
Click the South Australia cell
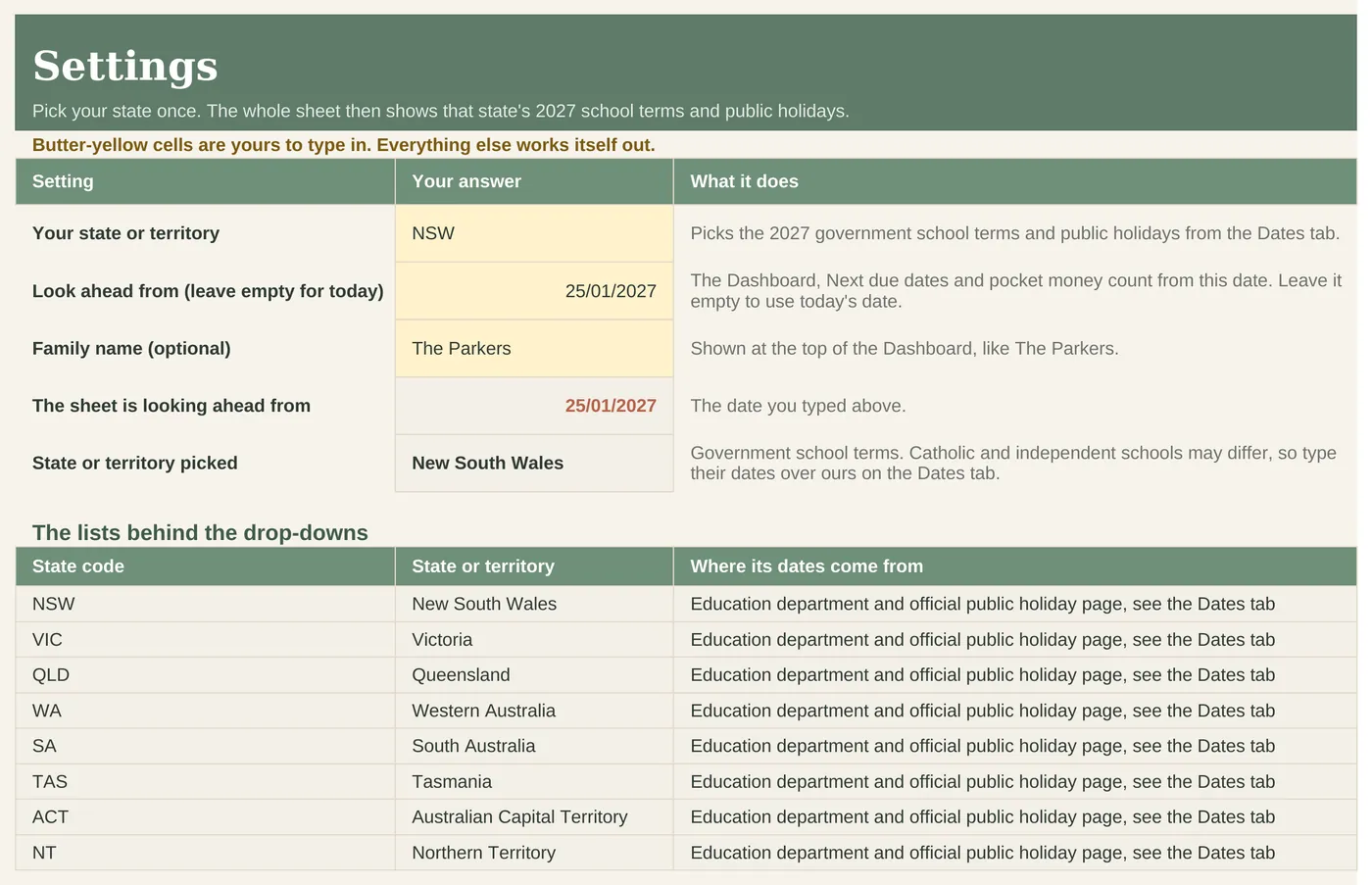pos(534,746)
